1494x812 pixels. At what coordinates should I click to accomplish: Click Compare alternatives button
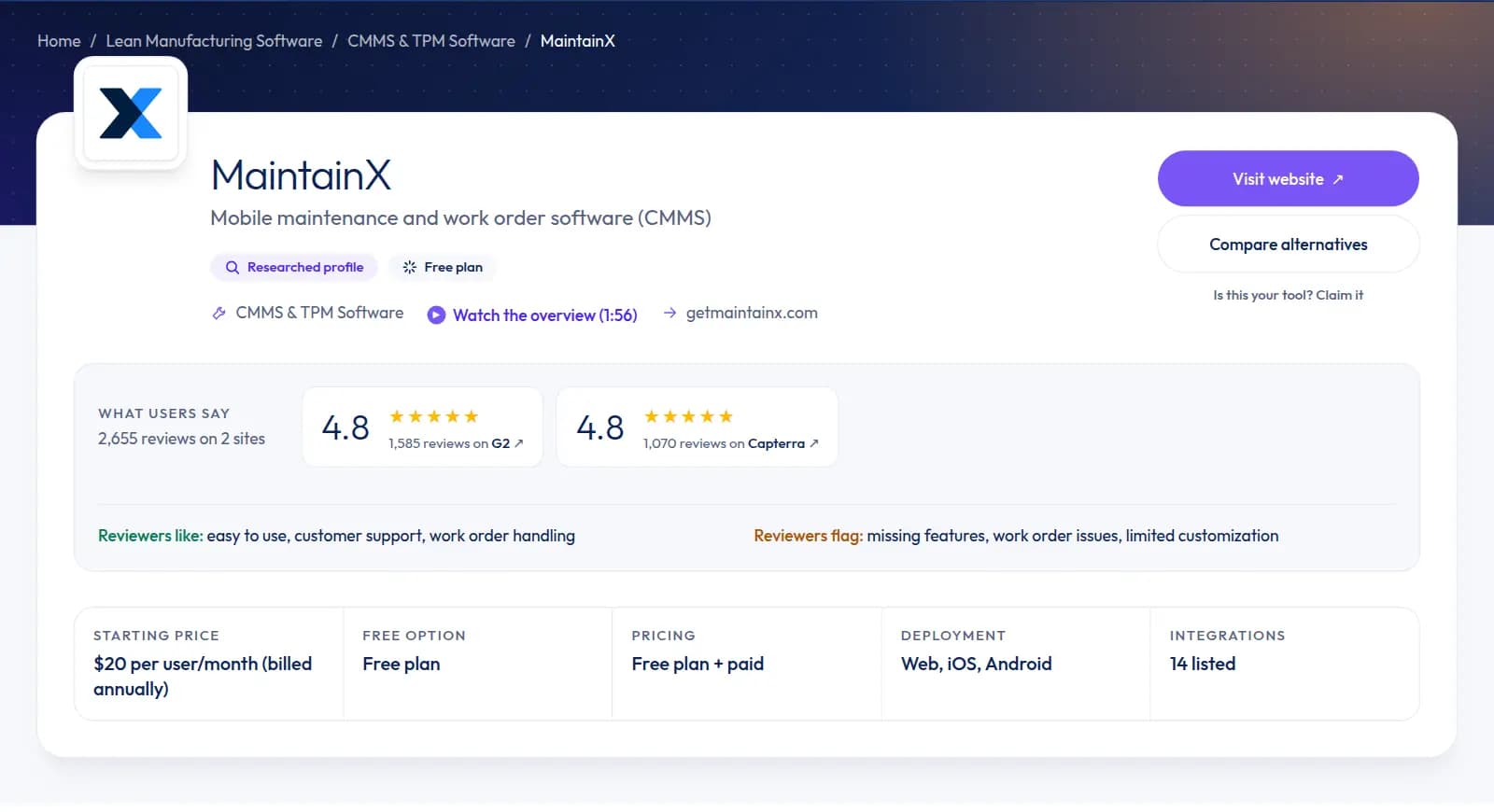1289,245
